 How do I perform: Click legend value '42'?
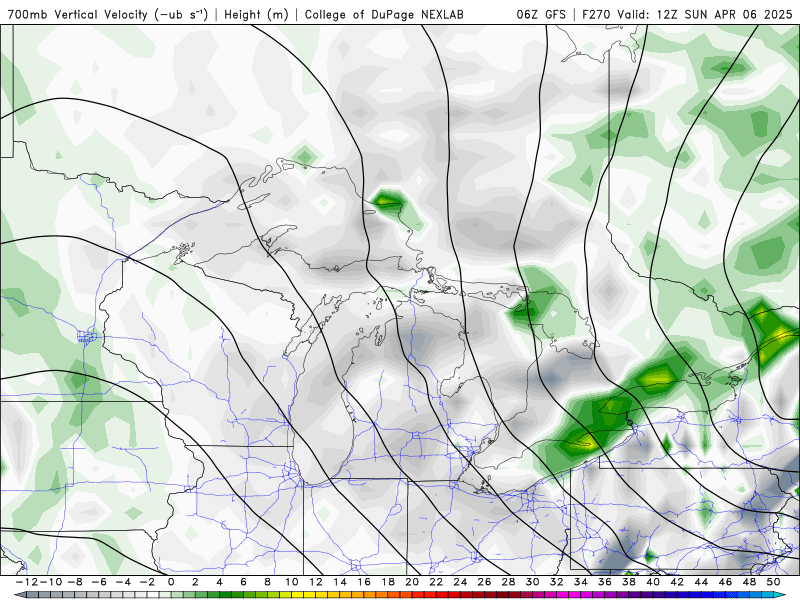tap(677, 582)
